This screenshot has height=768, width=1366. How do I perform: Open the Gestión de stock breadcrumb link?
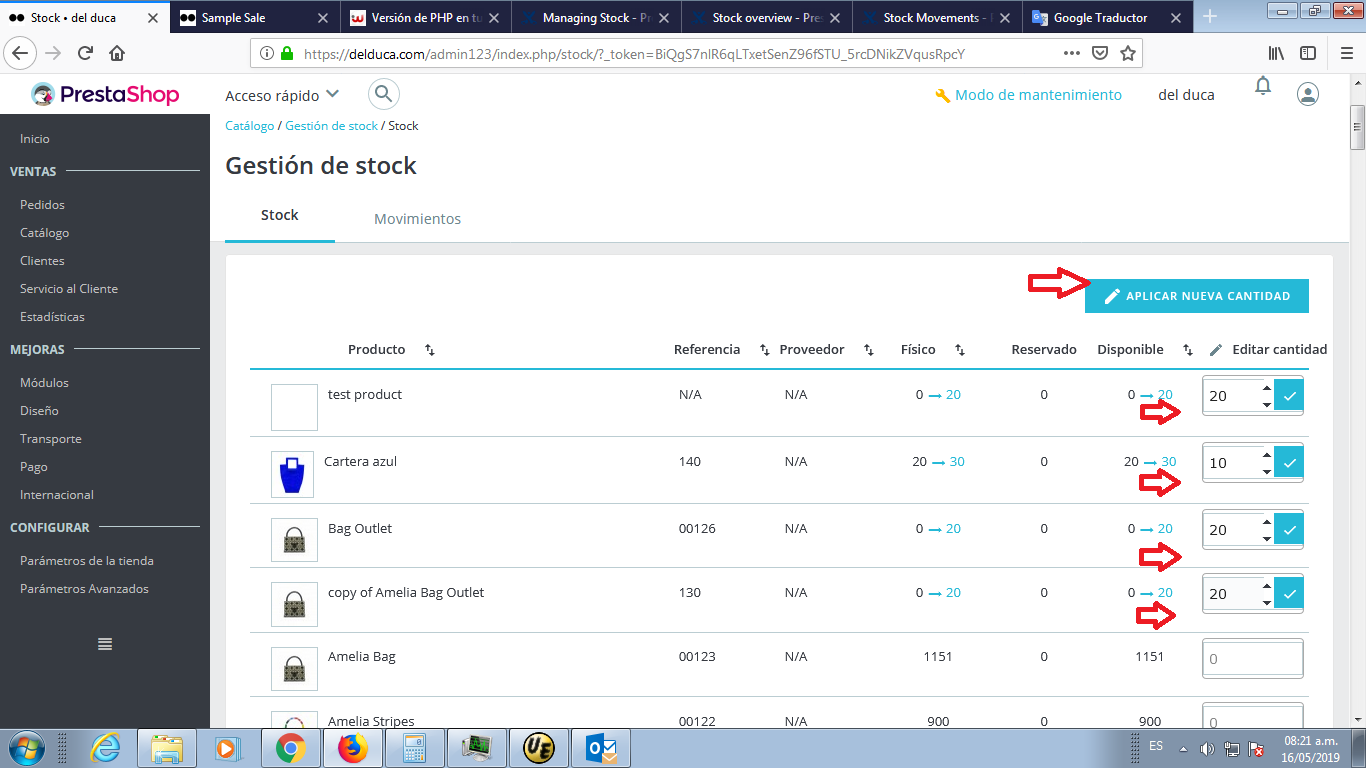click(x=331, y=125)
